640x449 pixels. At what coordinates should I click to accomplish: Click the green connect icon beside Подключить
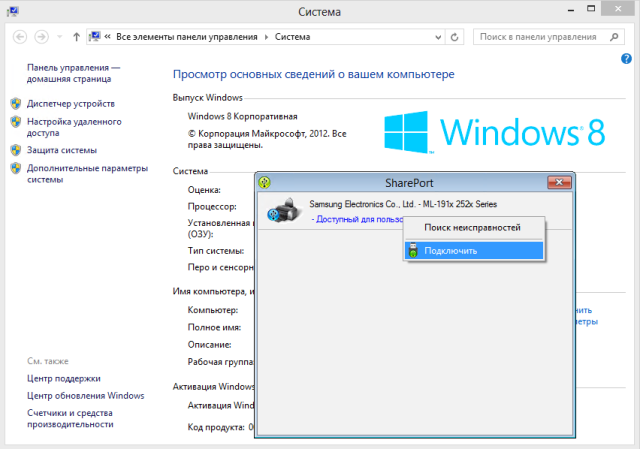(413, 250)
